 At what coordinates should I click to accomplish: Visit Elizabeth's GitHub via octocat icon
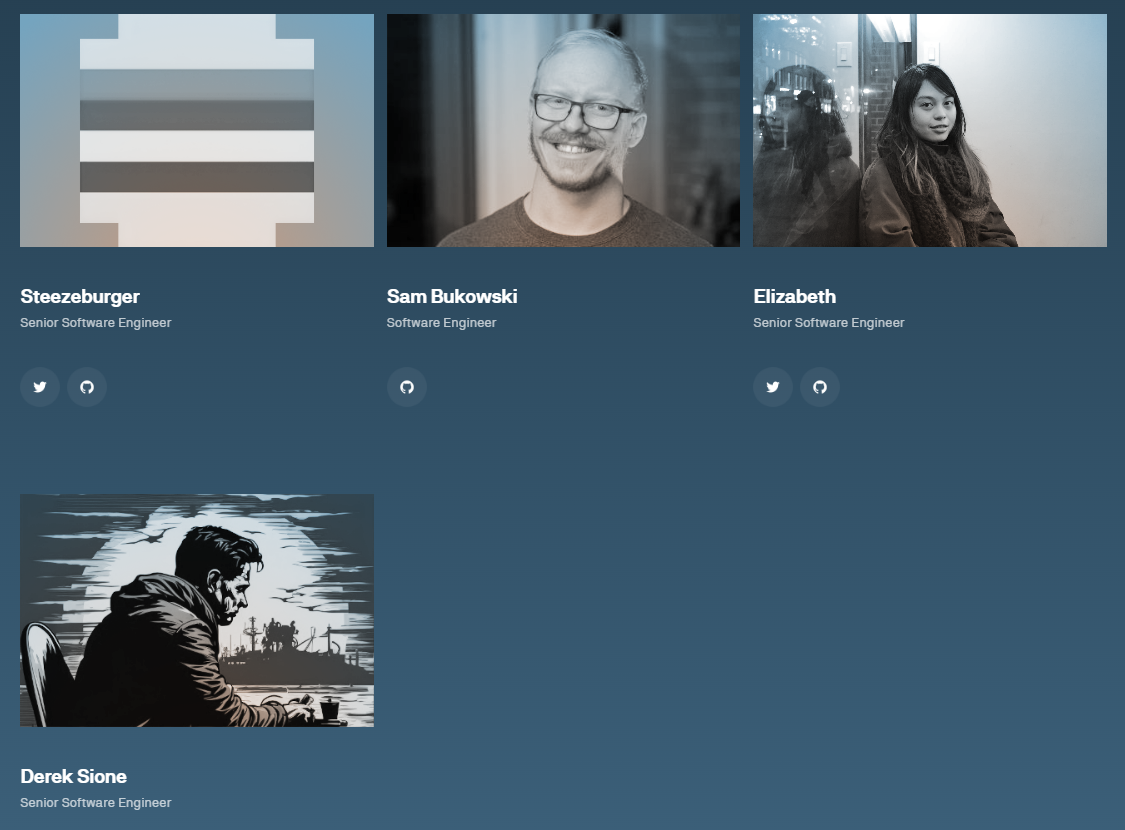[x=820, y=387]
